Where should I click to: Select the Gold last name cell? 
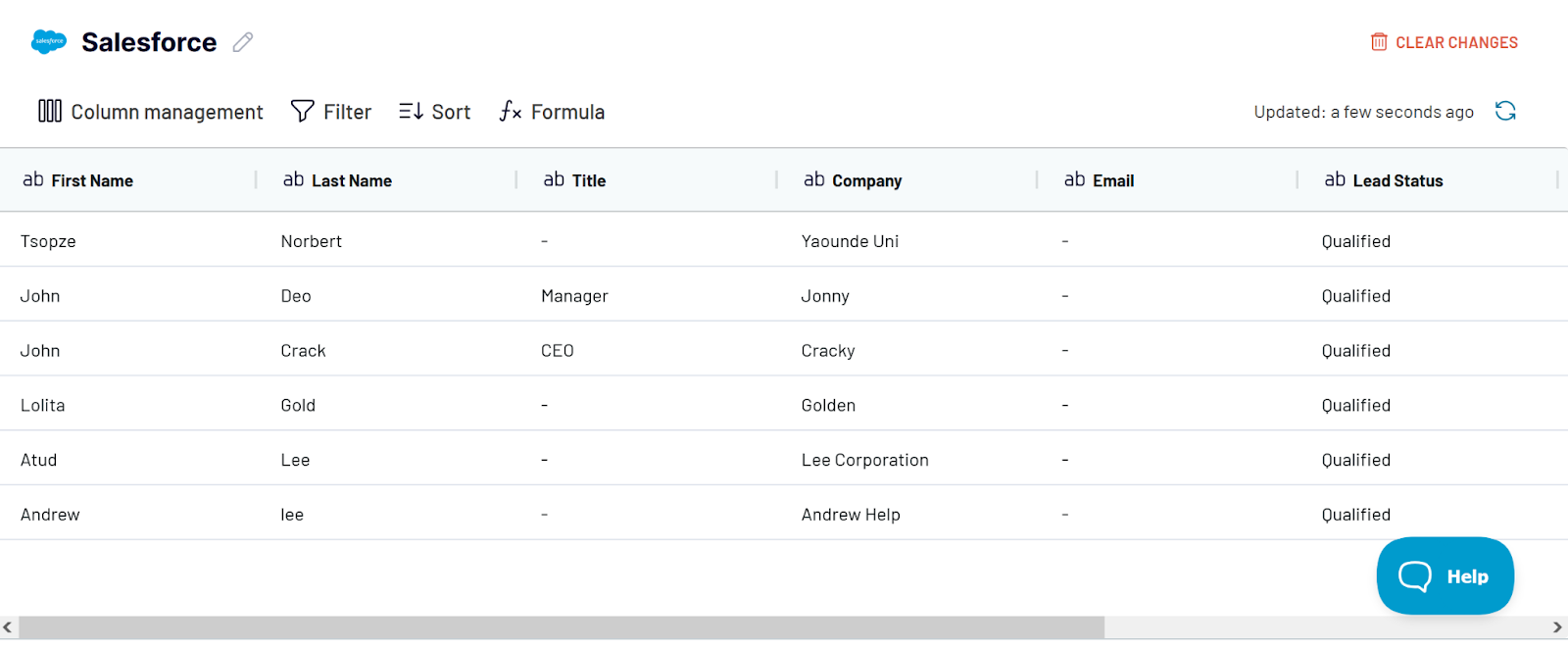point(298,405)
